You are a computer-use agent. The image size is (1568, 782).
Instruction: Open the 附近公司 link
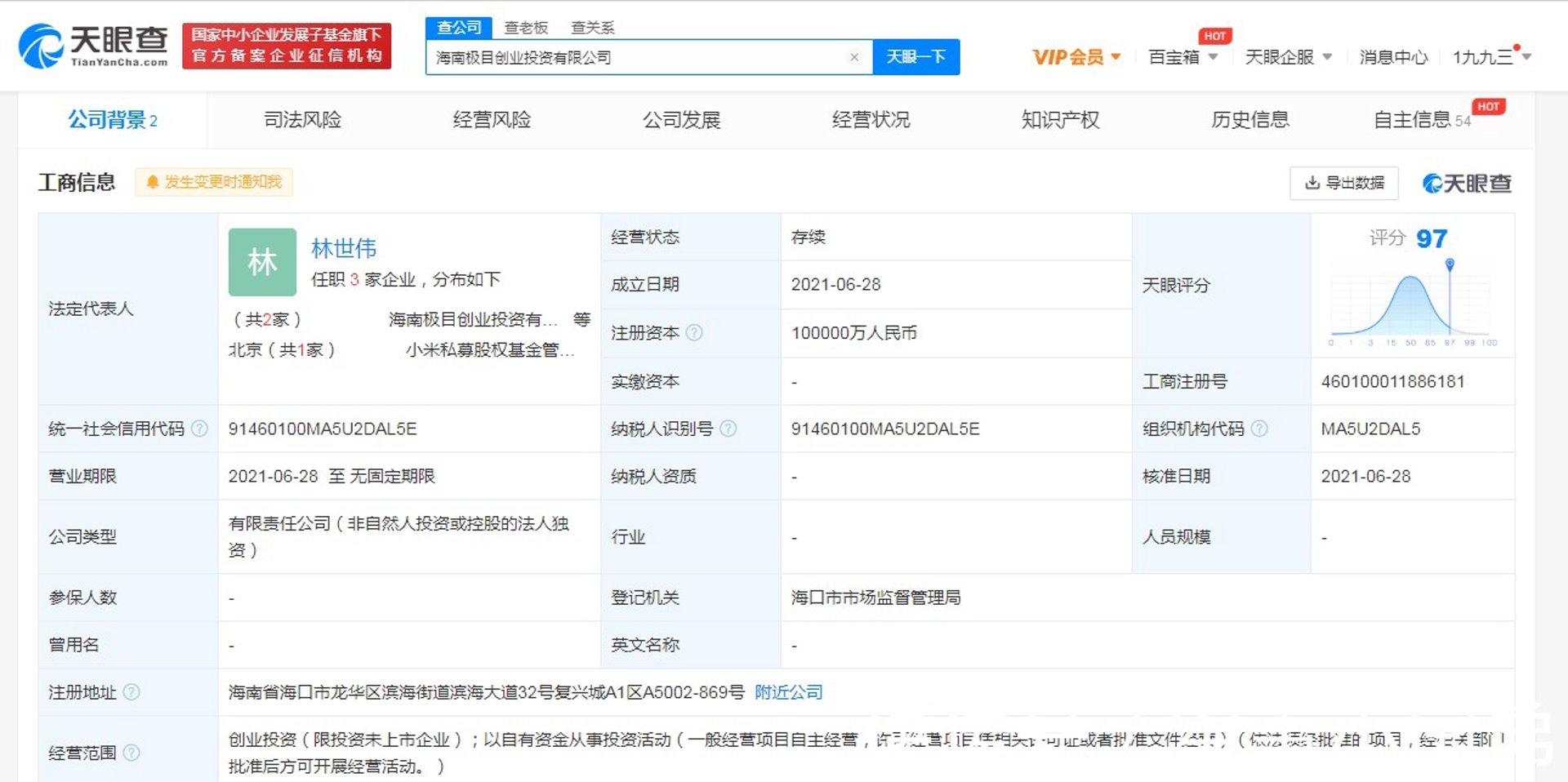coord(788,692)
